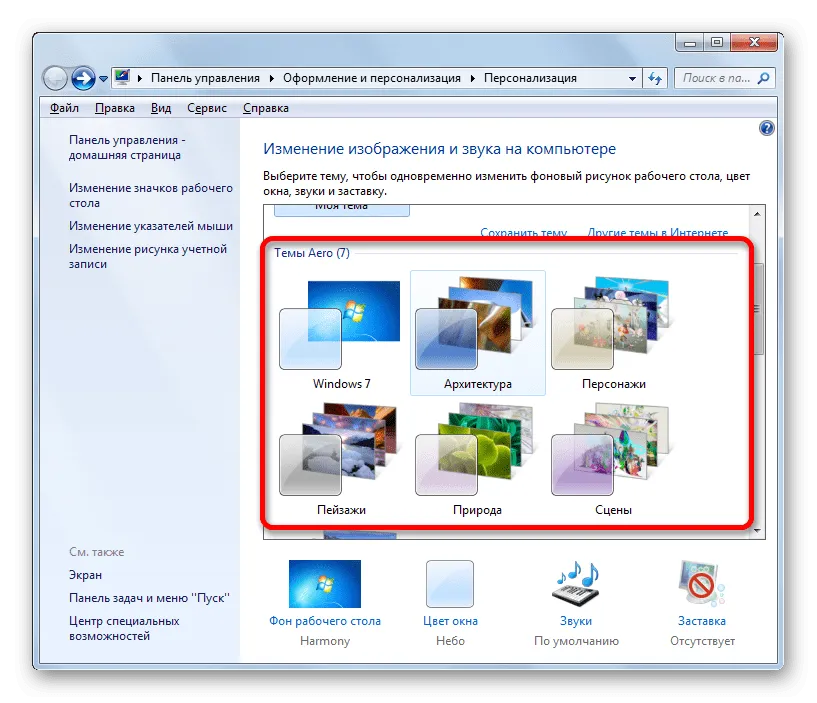The image size is (817, 703).
Task: Click the Цвет окна color swatch
Action: click(450, 584)
